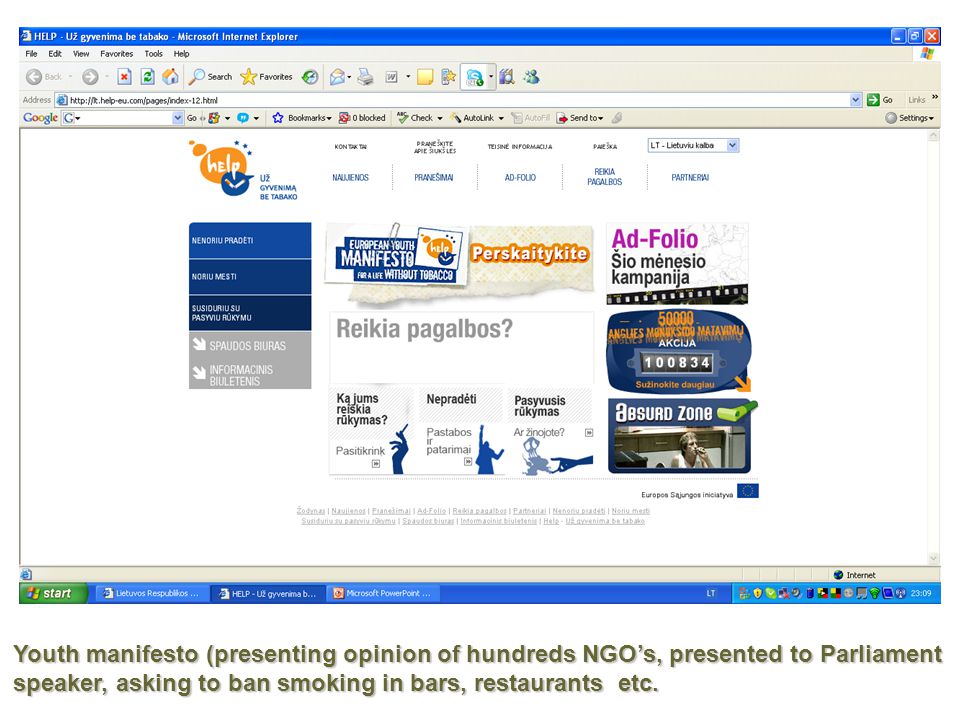Open the Žodynas footer link
The image size is (960, 720).
click(x=311, y=511)
